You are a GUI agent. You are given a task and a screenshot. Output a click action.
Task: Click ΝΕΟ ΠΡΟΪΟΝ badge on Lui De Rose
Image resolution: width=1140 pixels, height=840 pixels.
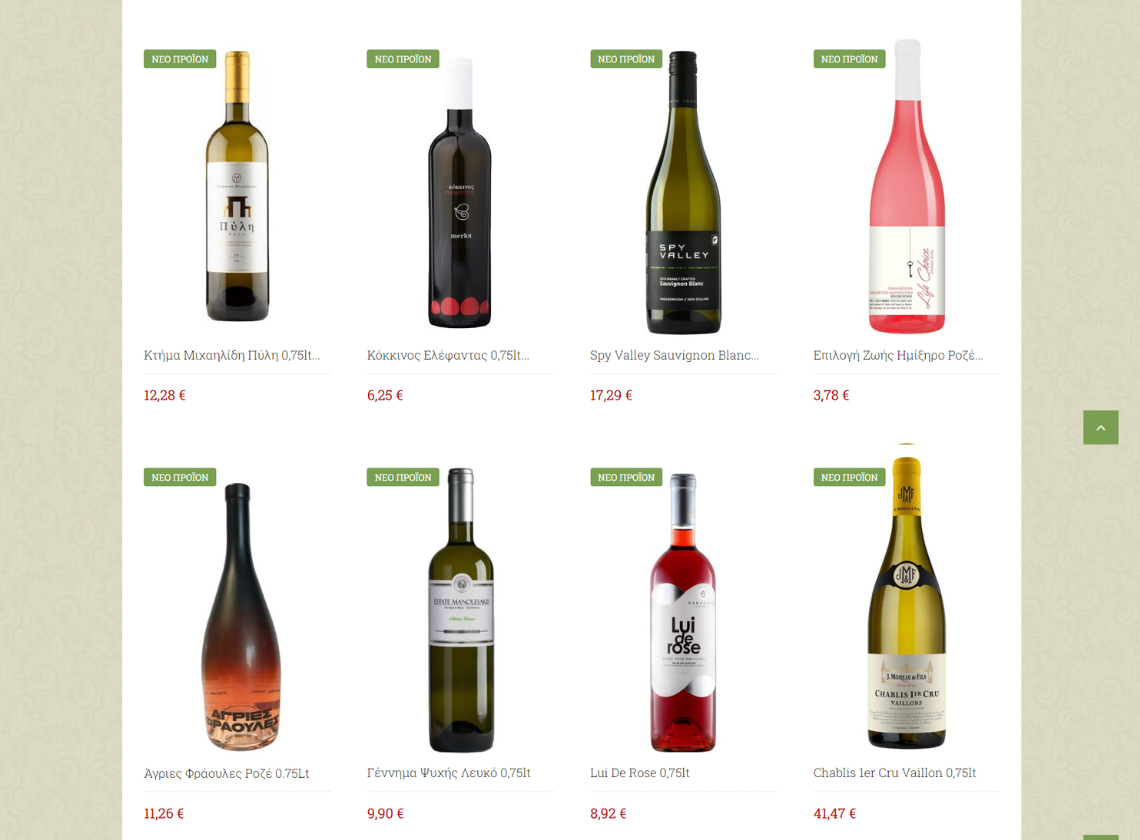(x=626, y=477)
